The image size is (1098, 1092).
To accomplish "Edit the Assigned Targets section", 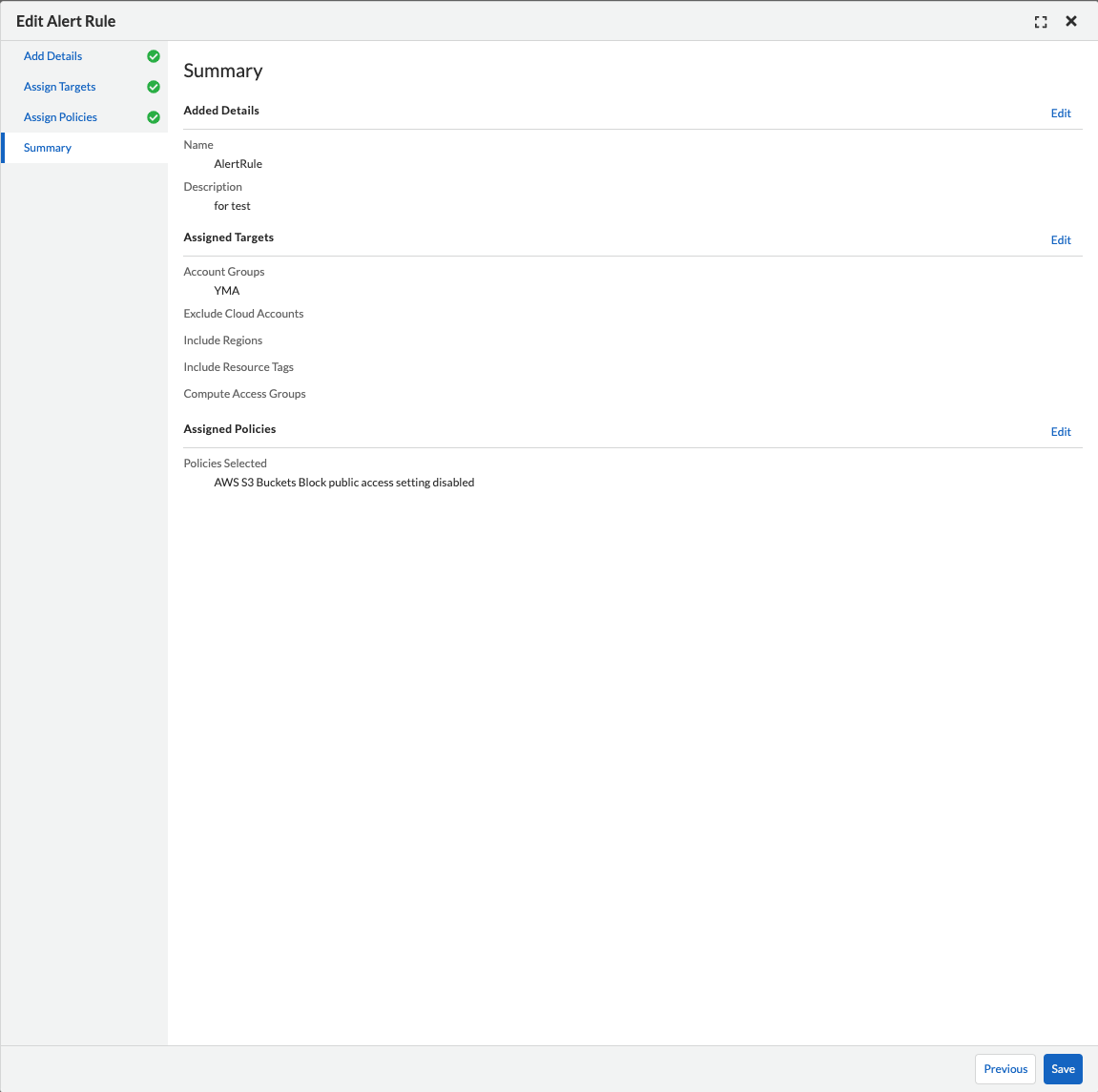I will [x=1061, y=240].
